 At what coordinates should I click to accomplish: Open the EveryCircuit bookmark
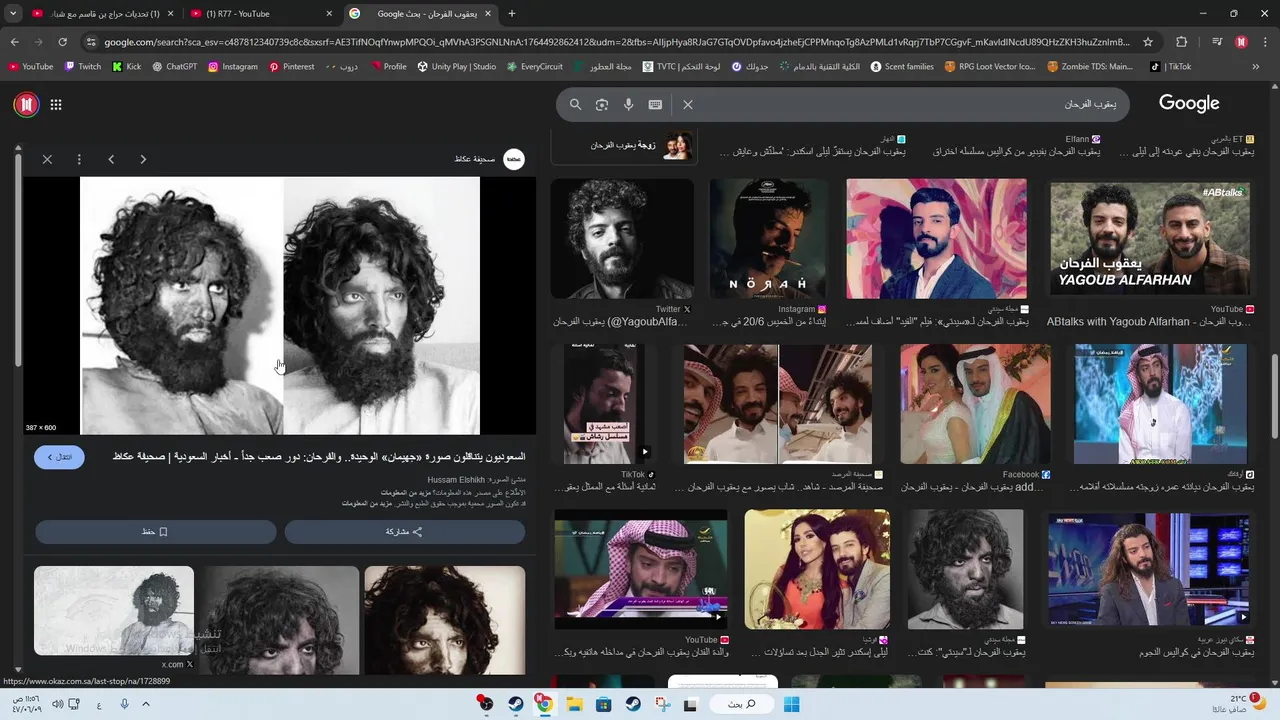click(535, 67)
